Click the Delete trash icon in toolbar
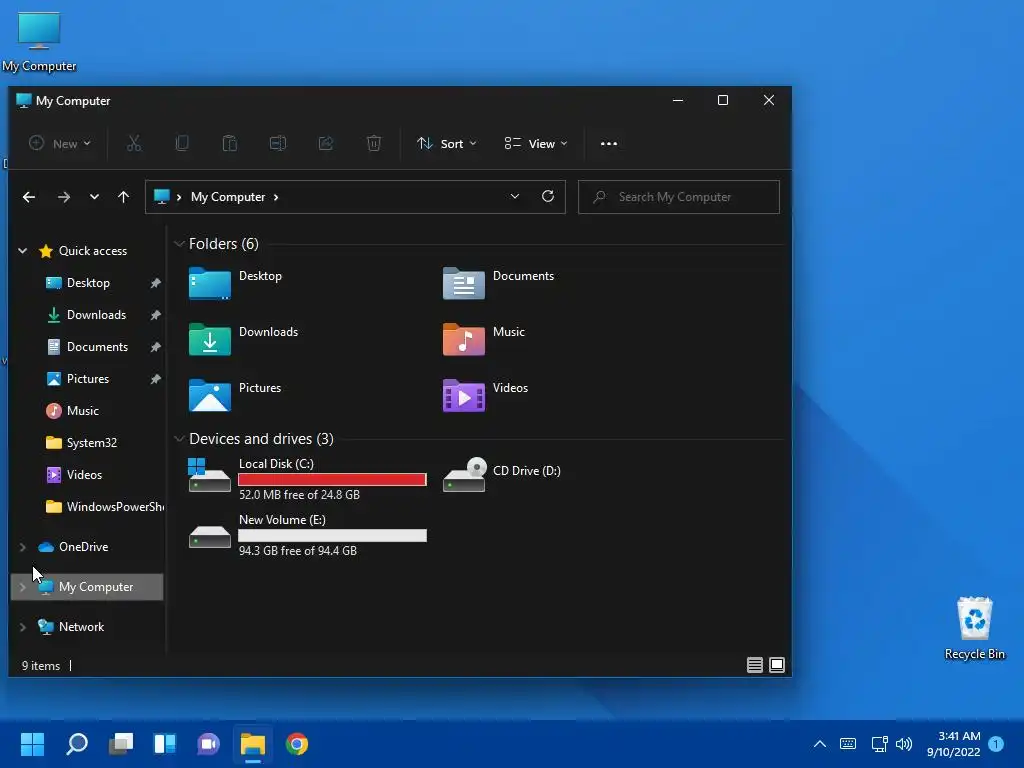The width and height of the screenshot is (1024, 768). [x=374, y=144]
